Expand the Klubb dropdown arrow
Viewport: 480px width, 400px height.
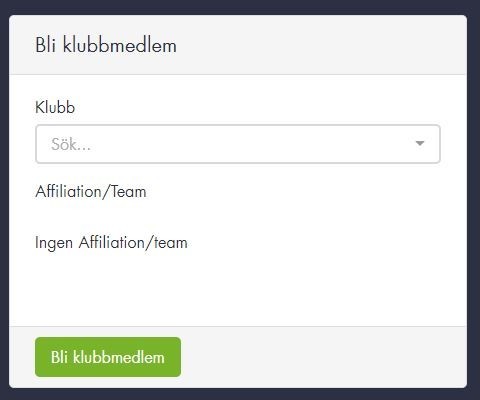[x=420, y=144]
